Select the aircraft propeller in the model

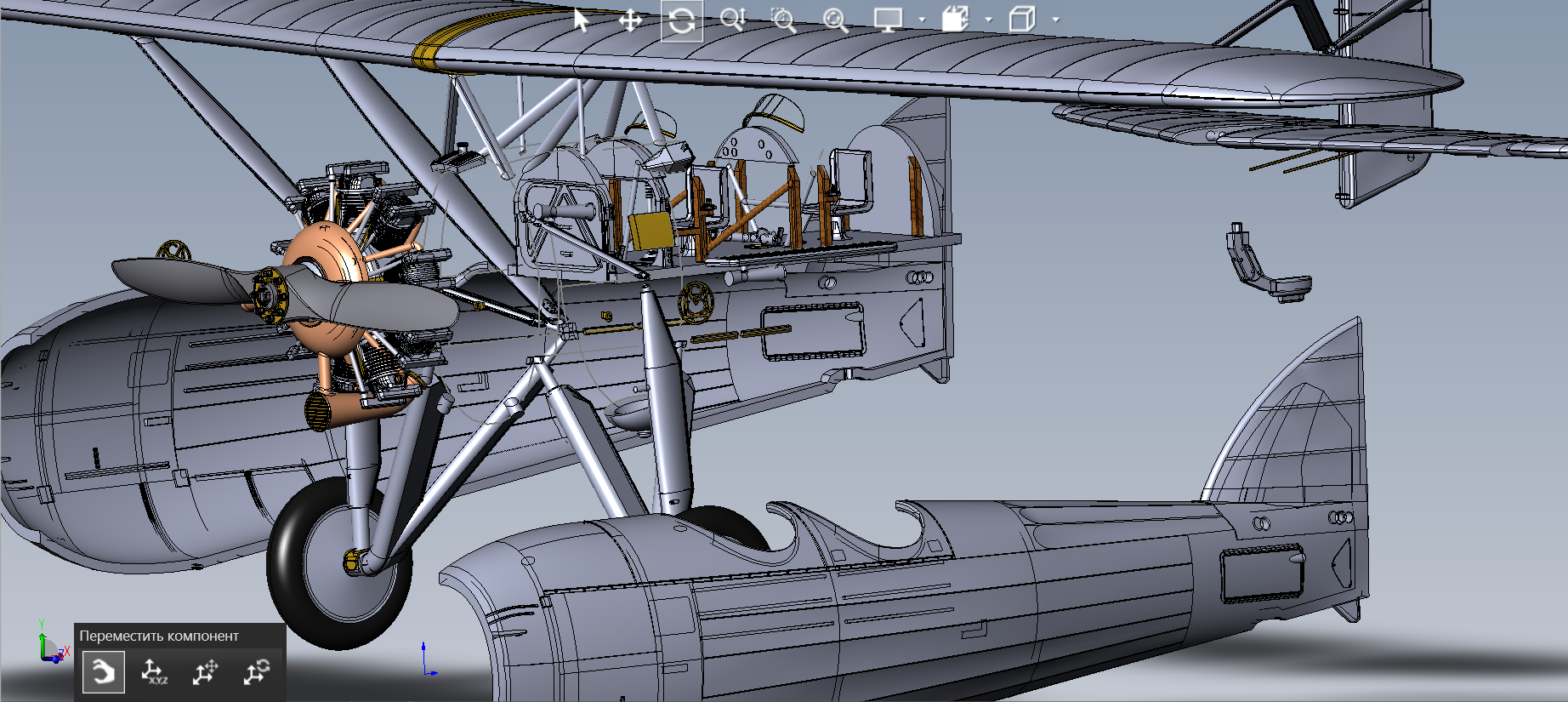(x=285, y=294)
